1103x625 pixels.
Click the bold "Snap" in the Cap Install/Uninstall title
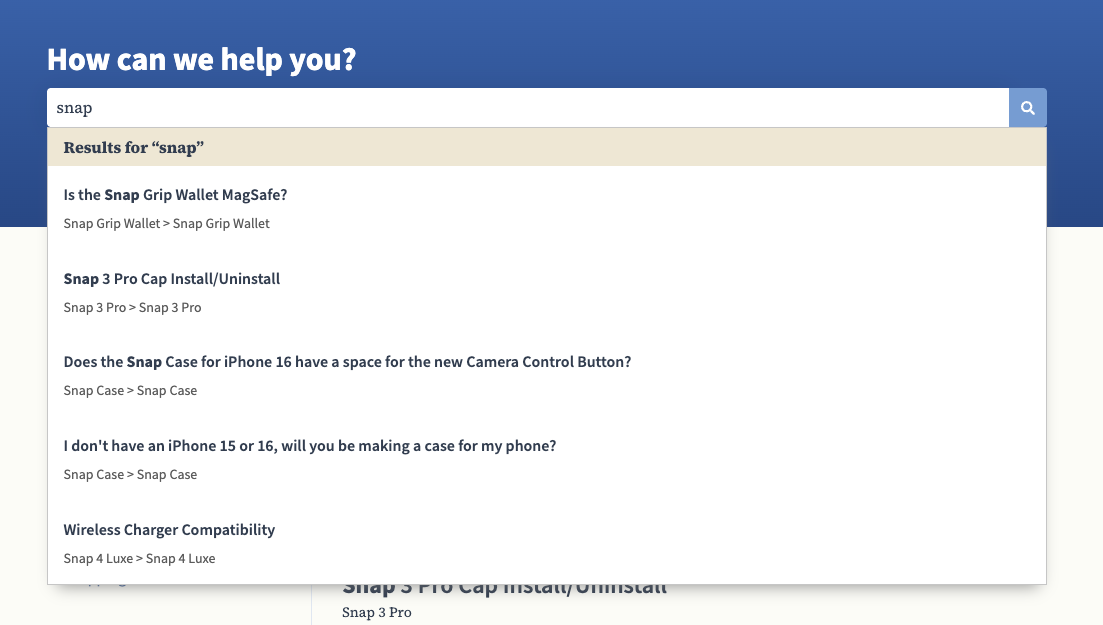point(81,279)
